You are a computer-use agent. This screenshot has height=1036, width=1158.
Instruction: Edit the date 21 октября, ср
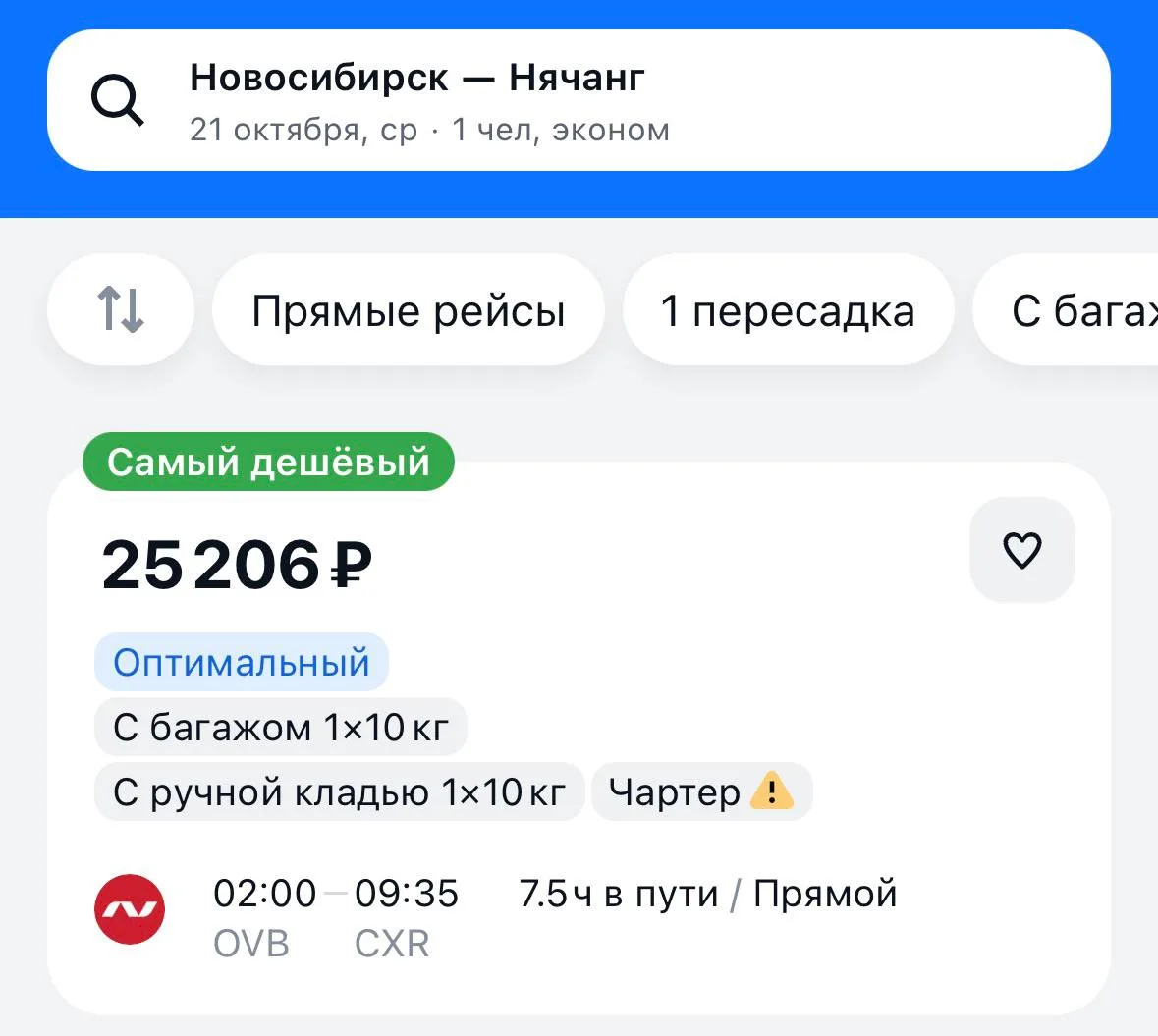coord(303,130)
